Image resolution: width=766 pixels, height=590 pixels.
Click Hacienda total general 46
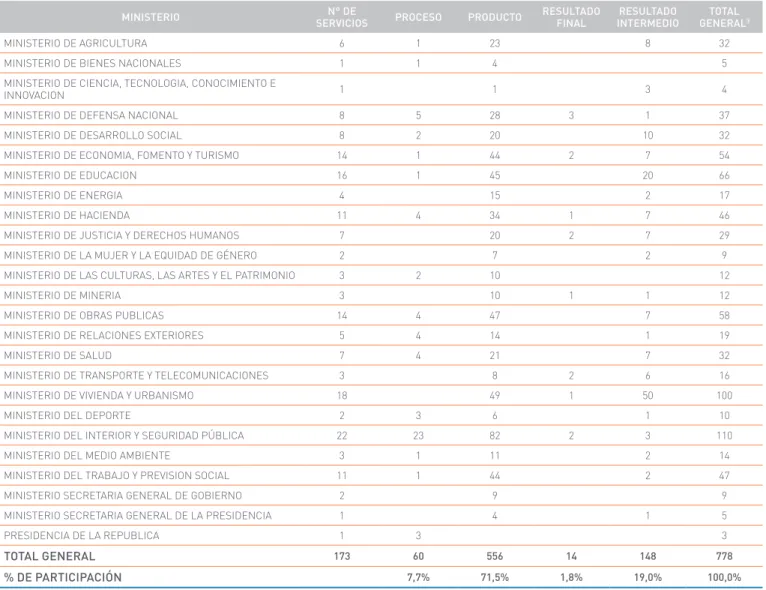(x=724, y=215)
